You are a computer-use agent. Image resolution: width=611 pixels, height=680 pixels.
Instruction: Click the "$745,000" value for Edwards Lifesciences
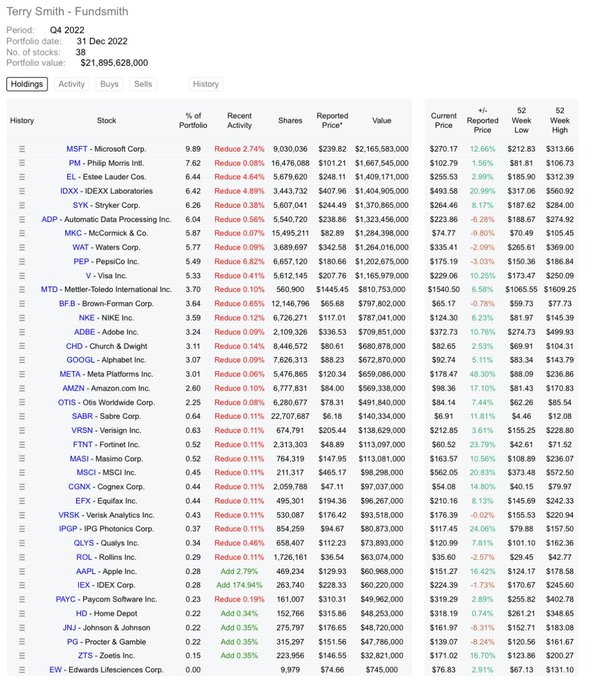pyautogui.click(x=382, y=670)
